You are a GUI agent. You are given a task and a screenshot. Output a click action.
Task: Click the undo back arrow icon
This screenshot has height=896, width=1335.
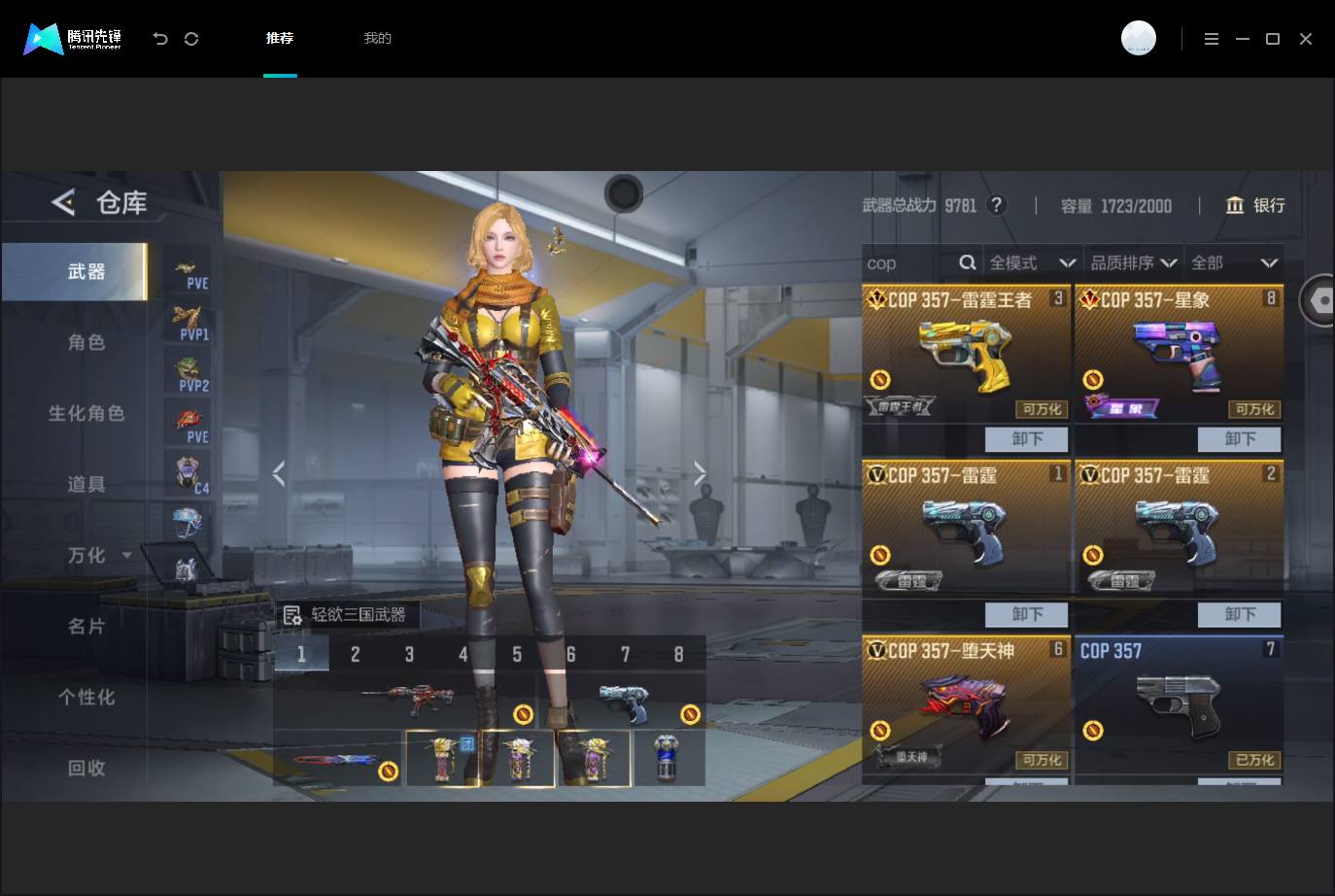coord(160,39)
